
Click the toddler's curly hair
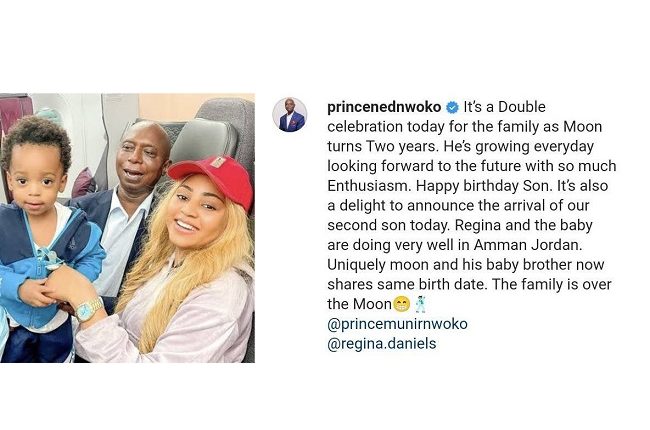click(x=36, y=139)
